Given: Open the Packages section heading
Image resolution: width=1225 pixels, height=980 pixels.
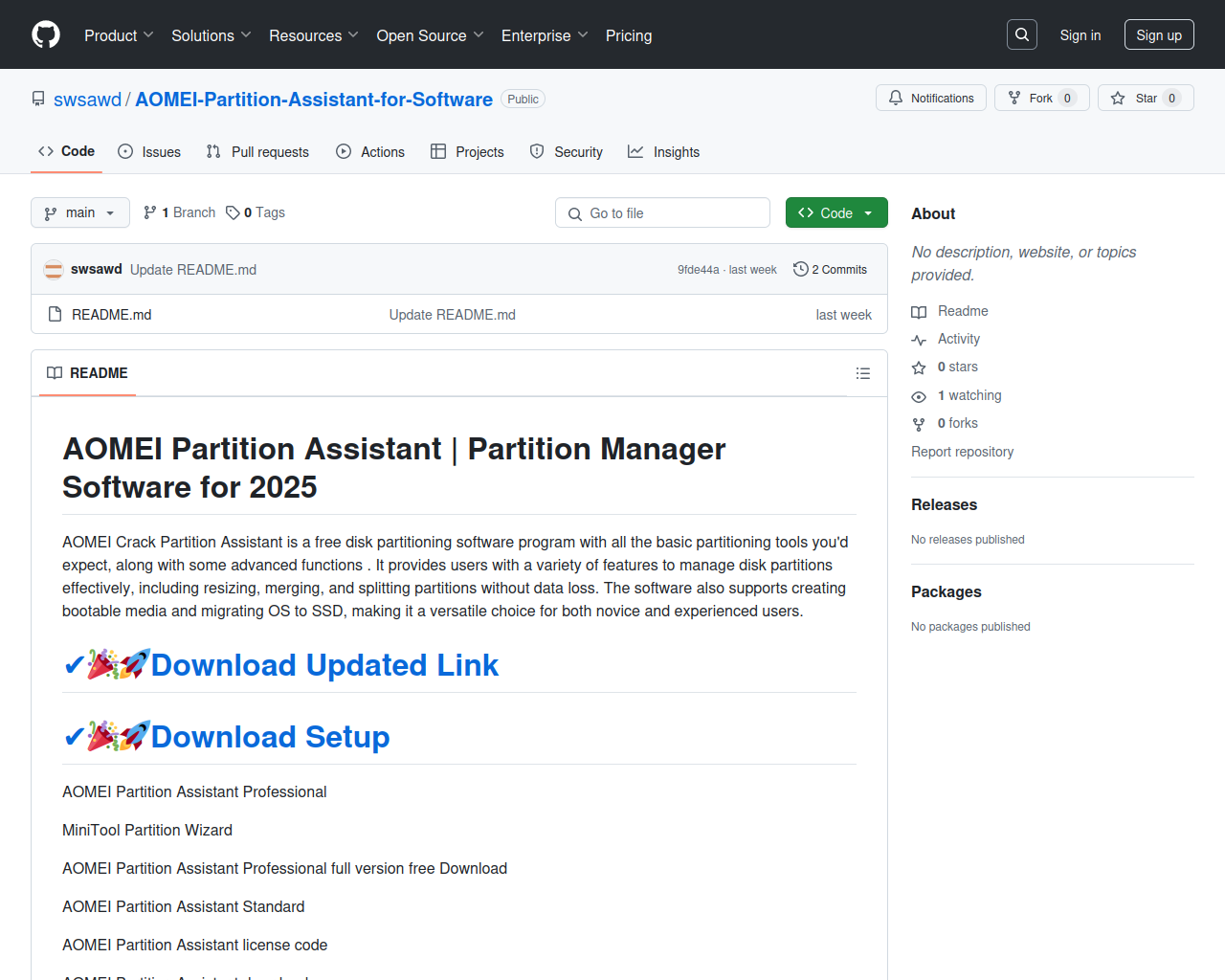Looking at the screenshot, I should (x=947, y=591).
